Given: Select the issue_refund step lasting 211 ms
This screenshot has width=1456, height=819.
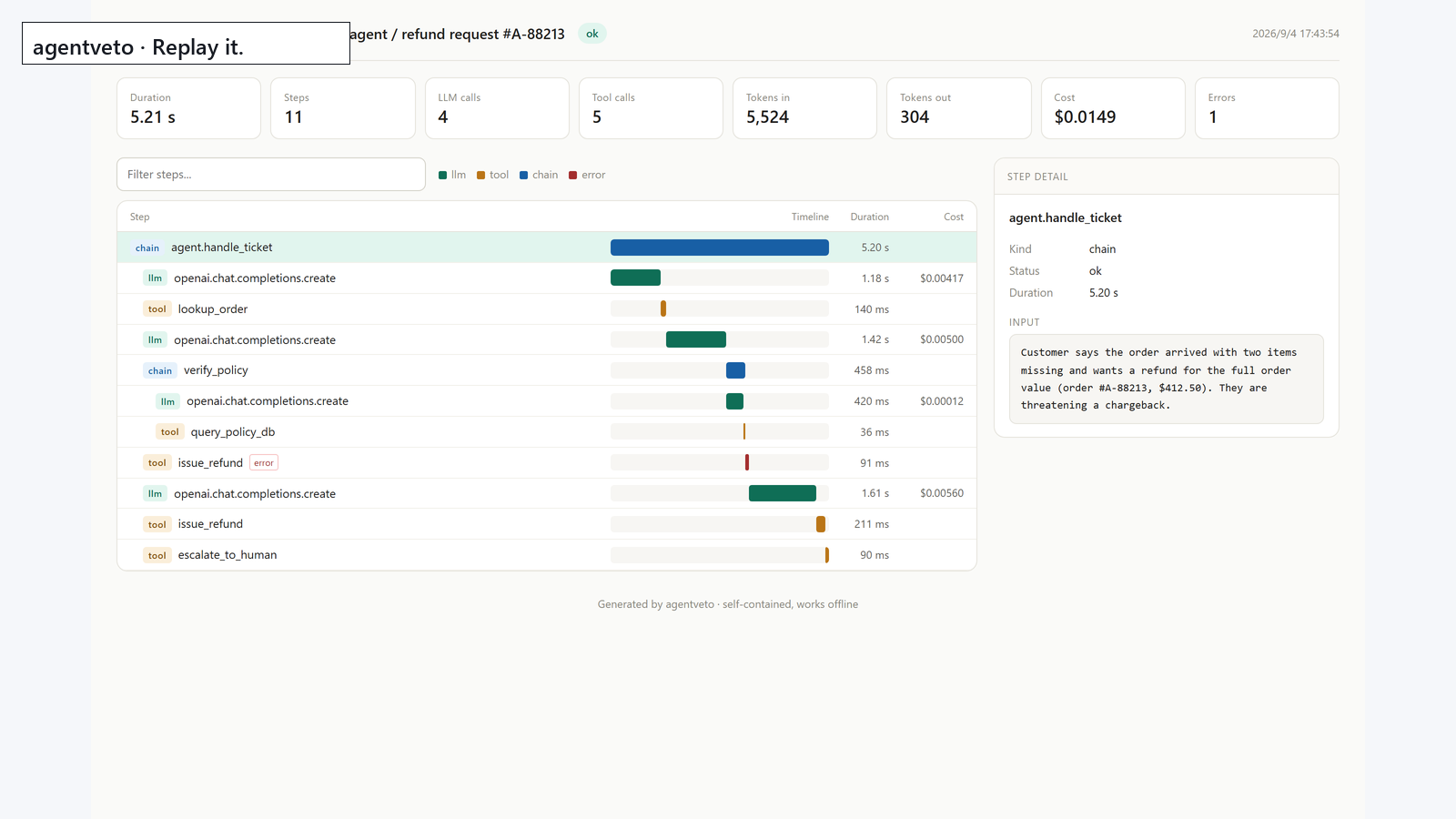Looking at the screenshot, I should click(x=547, y=524).
